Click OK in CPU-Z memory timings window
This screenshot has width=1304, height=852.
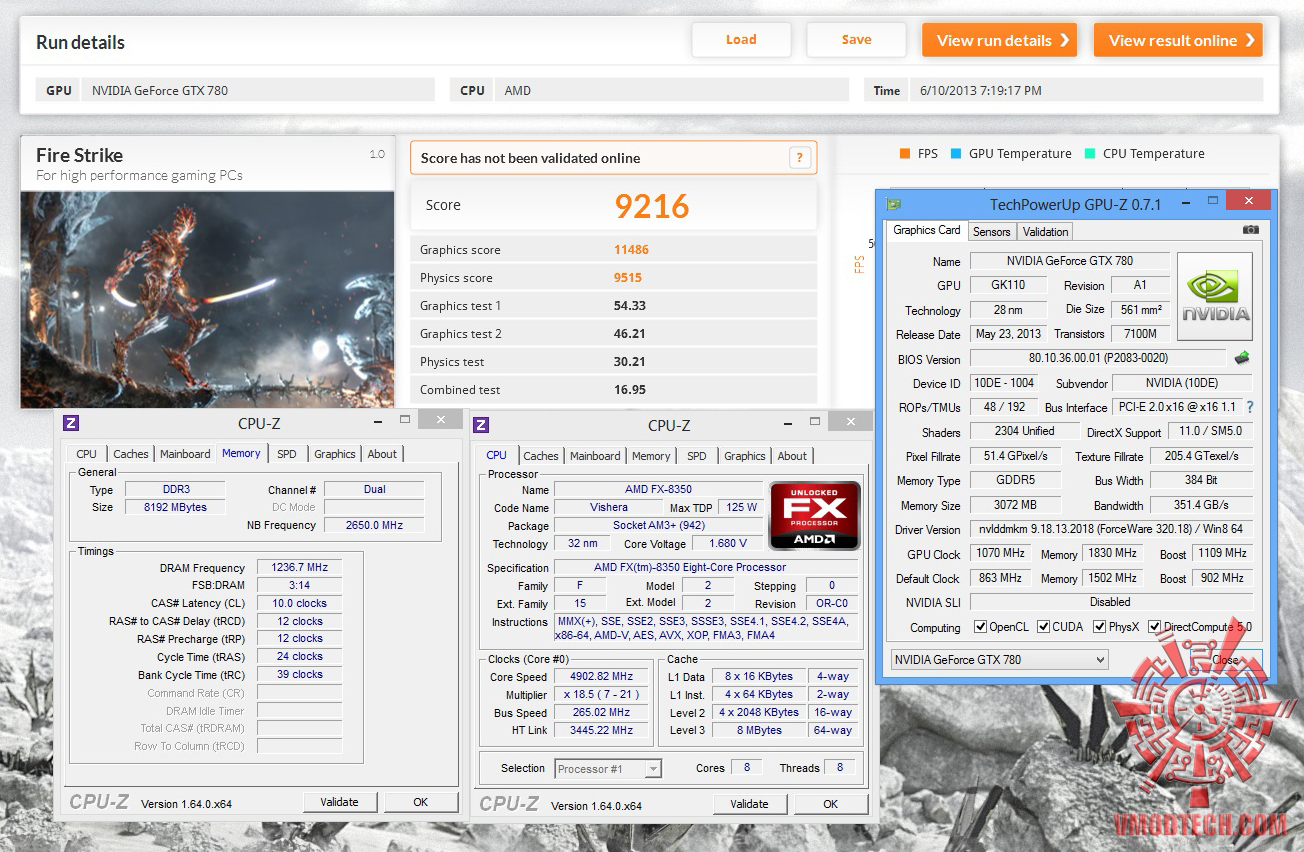(421, 802)
